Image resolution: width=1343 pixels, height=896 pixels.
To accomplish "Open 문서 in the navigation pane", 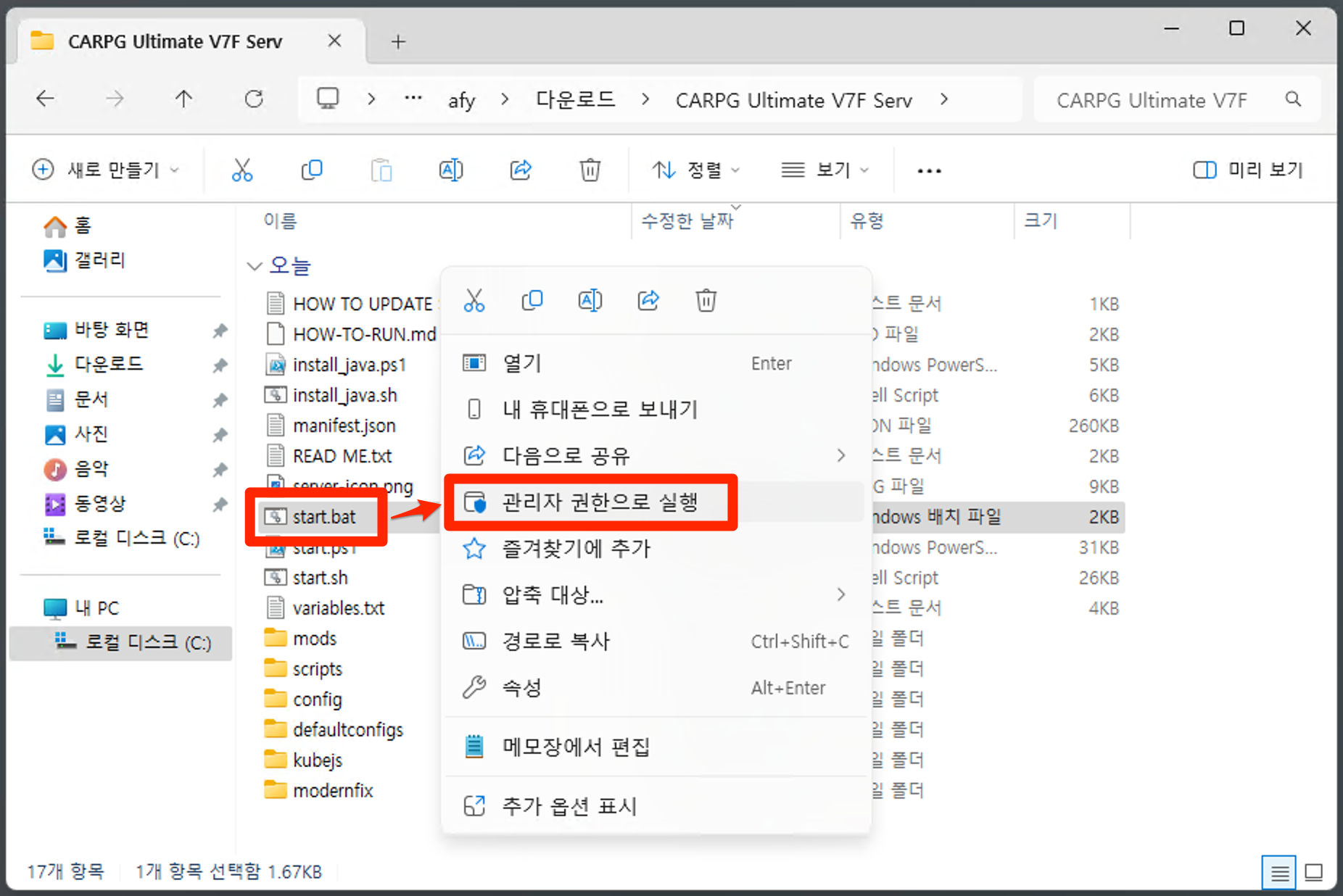I will click(76, 399).
